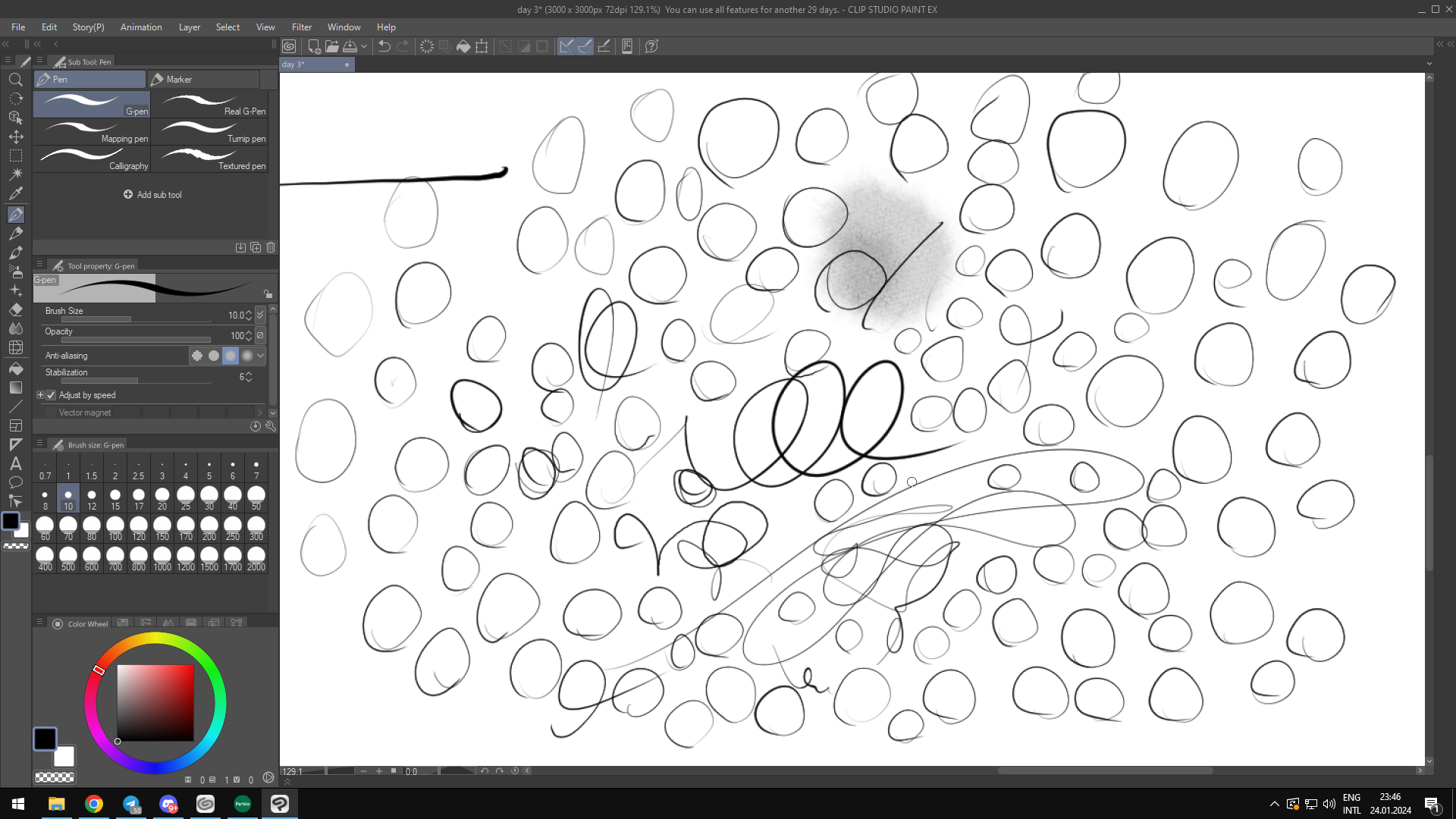Choose the Real G-Pen sub tool

click(210, 105)
